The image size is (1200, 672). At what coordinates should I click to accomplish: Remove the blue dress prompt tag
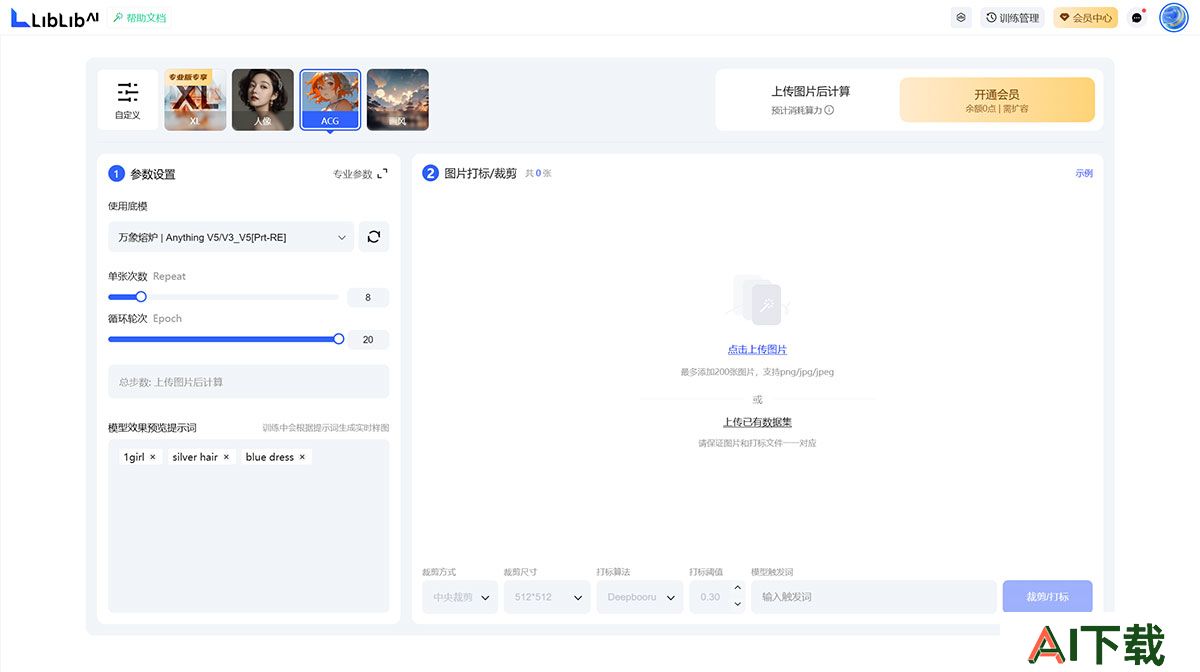click(302, 457)
